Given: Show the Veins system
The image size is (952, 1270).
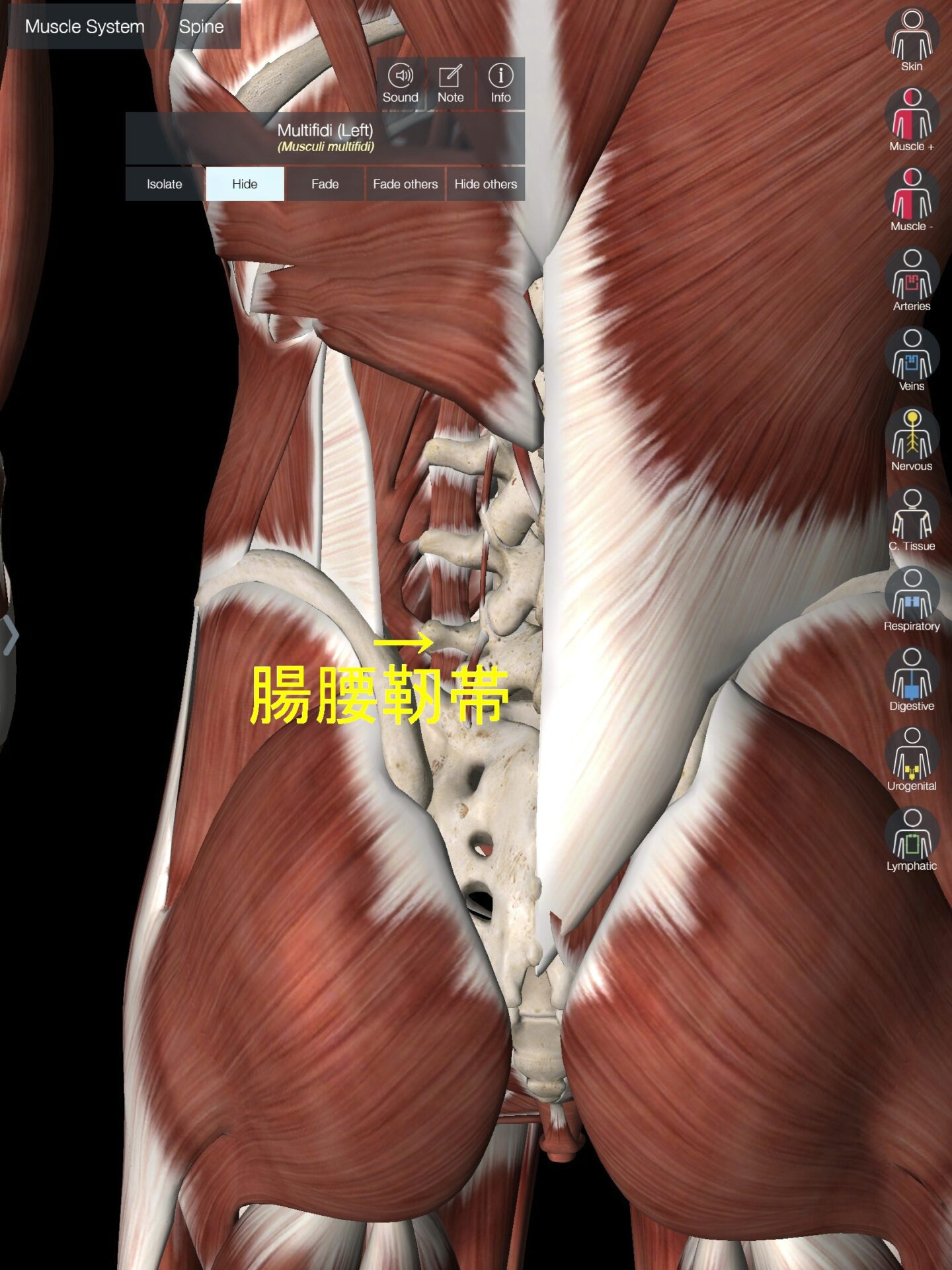Looking at the screenshot, I should pyautogui.click(x=912, y=357).
